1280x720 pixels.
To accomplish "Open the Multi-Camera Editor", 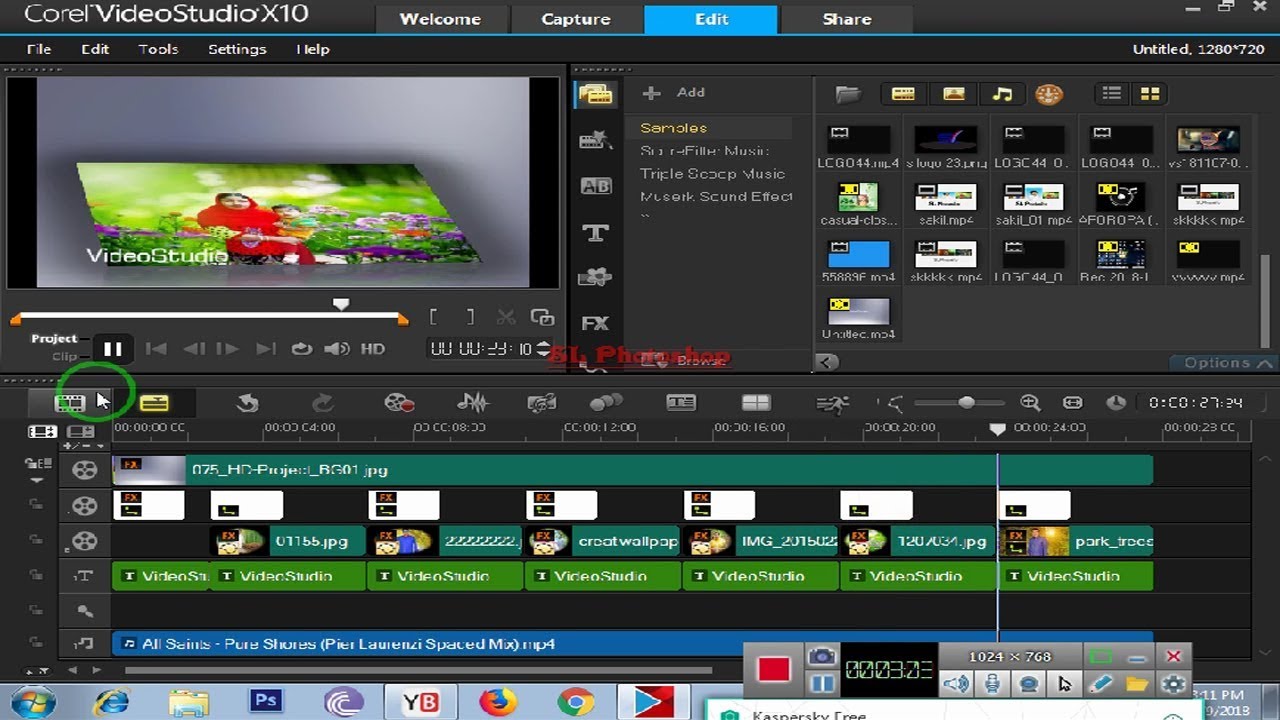I will 756,403.
